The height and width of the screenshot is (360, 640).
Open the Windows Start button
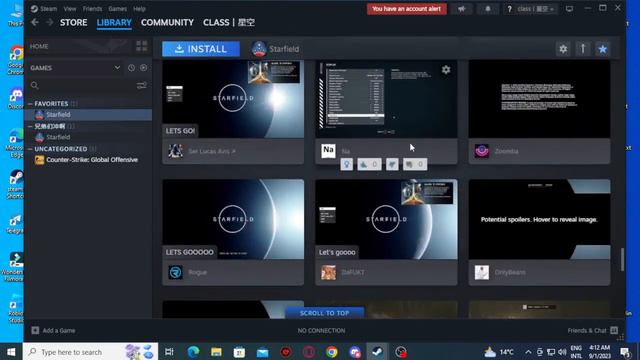(x=11, y=351)
